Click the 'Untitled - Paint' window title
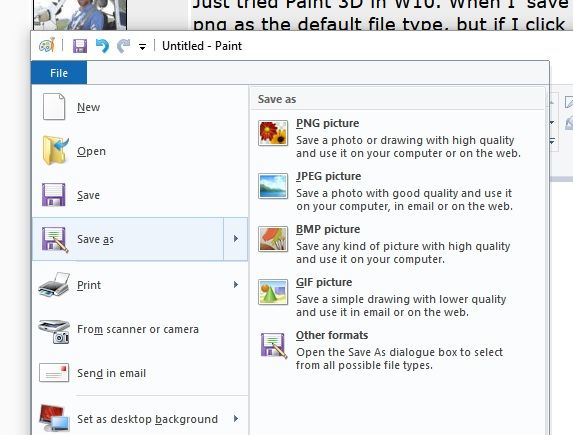The image size is (573, 435). tap(202, 46)
